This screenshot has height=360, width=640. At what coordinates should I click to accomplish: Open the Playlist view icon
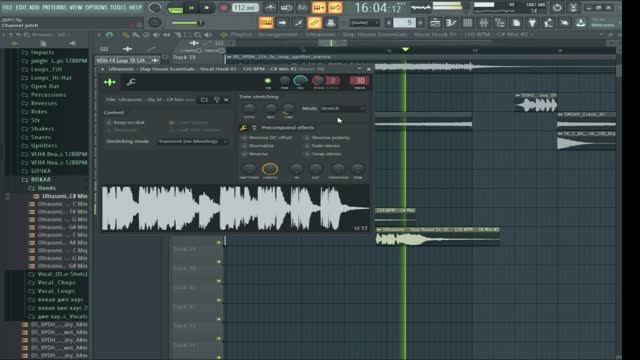[x=435, y=23]
